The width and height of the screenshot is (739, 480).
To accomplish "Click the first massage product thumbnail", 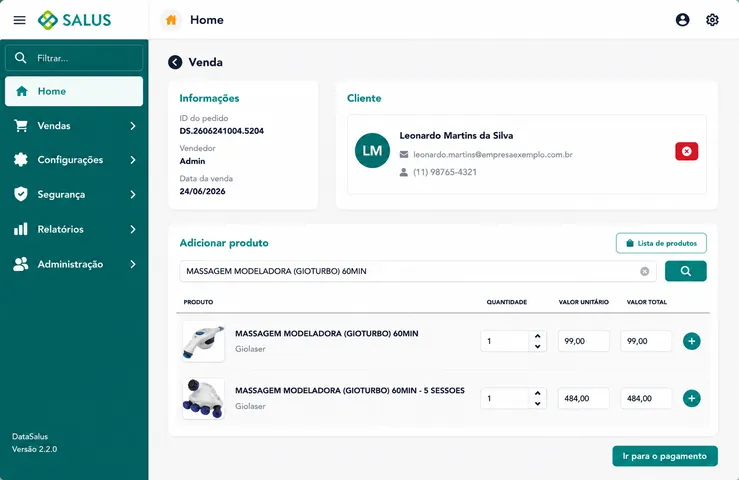I will pos(204,341).
